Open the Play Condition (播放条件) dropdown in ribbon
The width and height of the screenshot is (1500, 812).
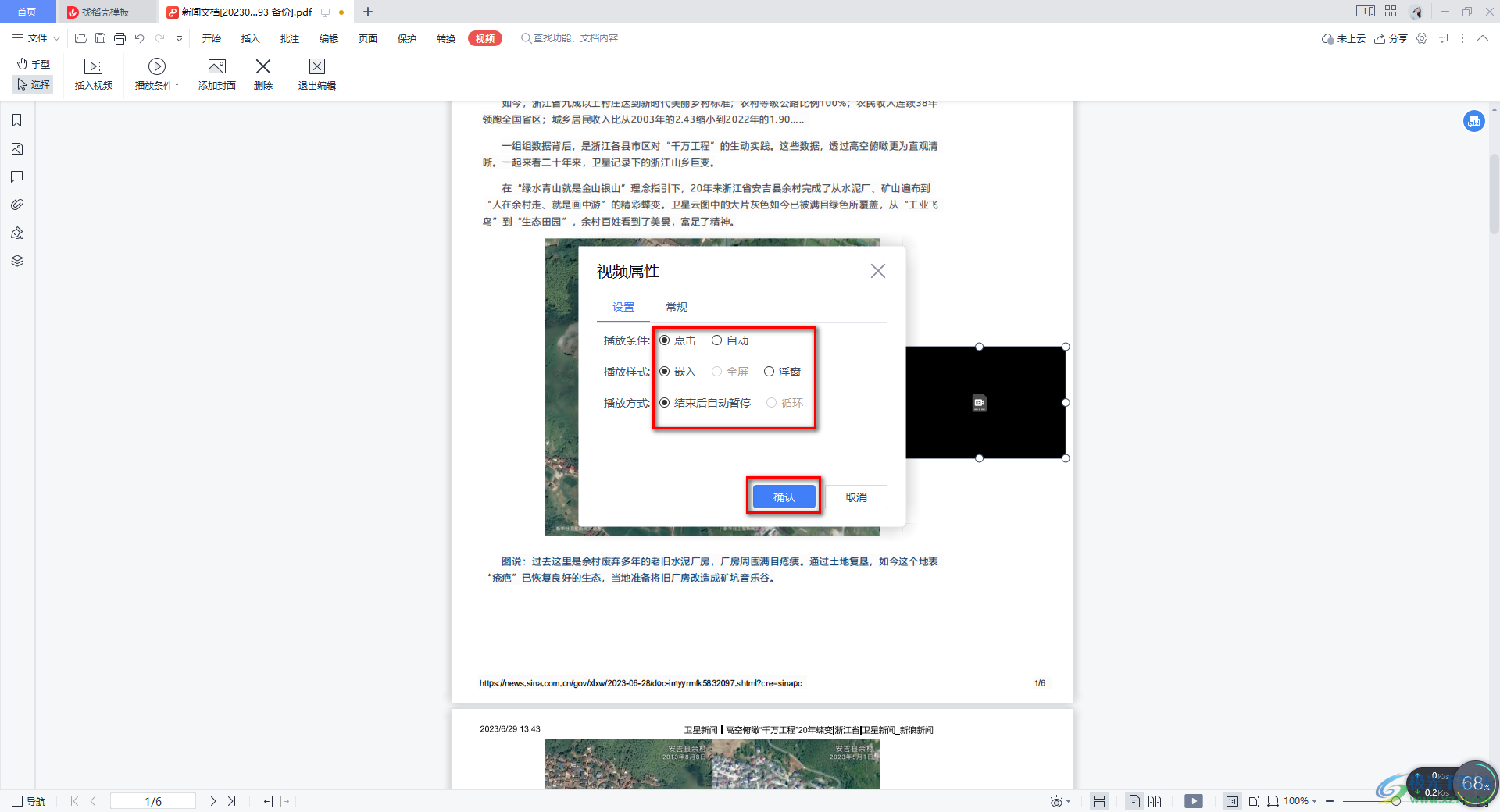(156, 74)
